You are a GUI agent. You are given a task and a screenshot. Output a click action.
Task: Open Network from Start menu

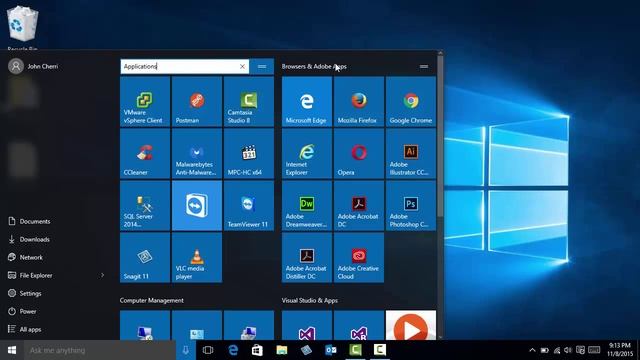25,257
